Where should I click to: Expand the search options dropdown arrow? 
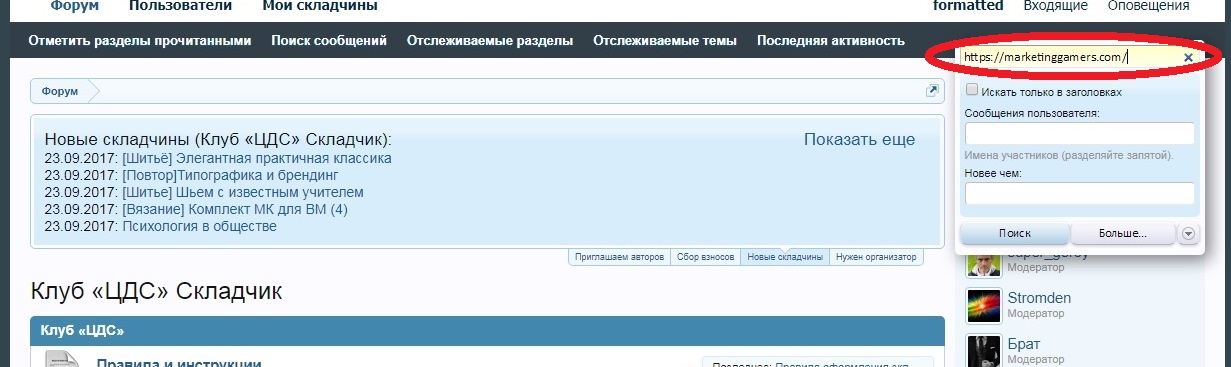pos(1188,233)
